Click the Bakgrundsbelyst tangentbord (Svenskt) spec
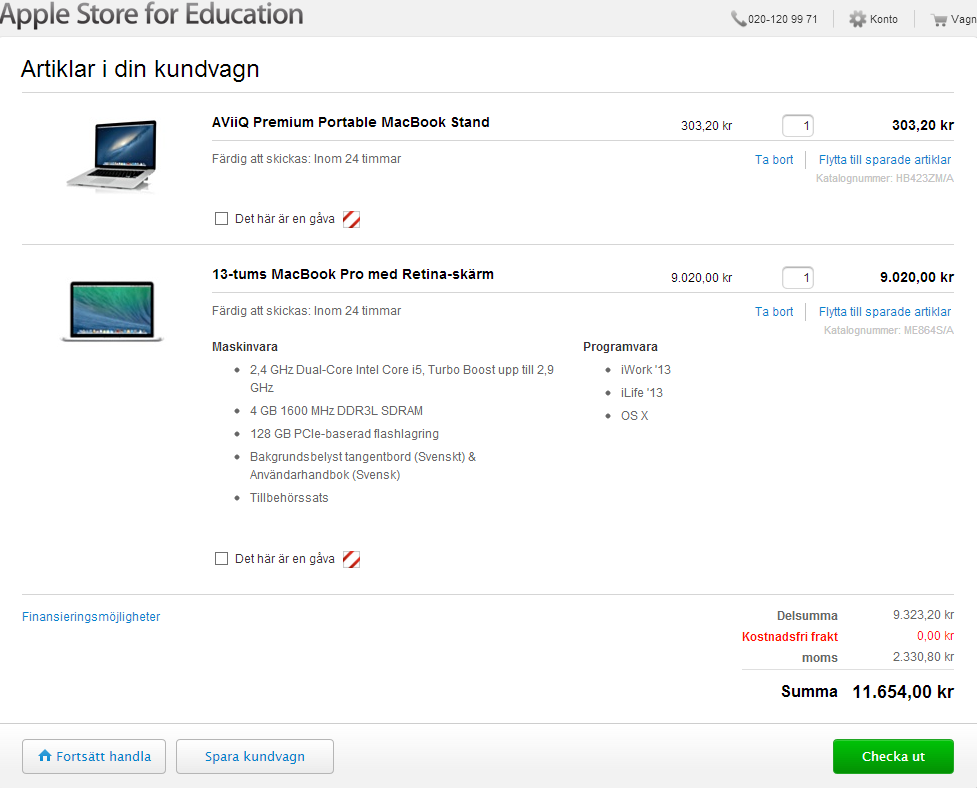The image size is (977, 788). click(363, 466)
